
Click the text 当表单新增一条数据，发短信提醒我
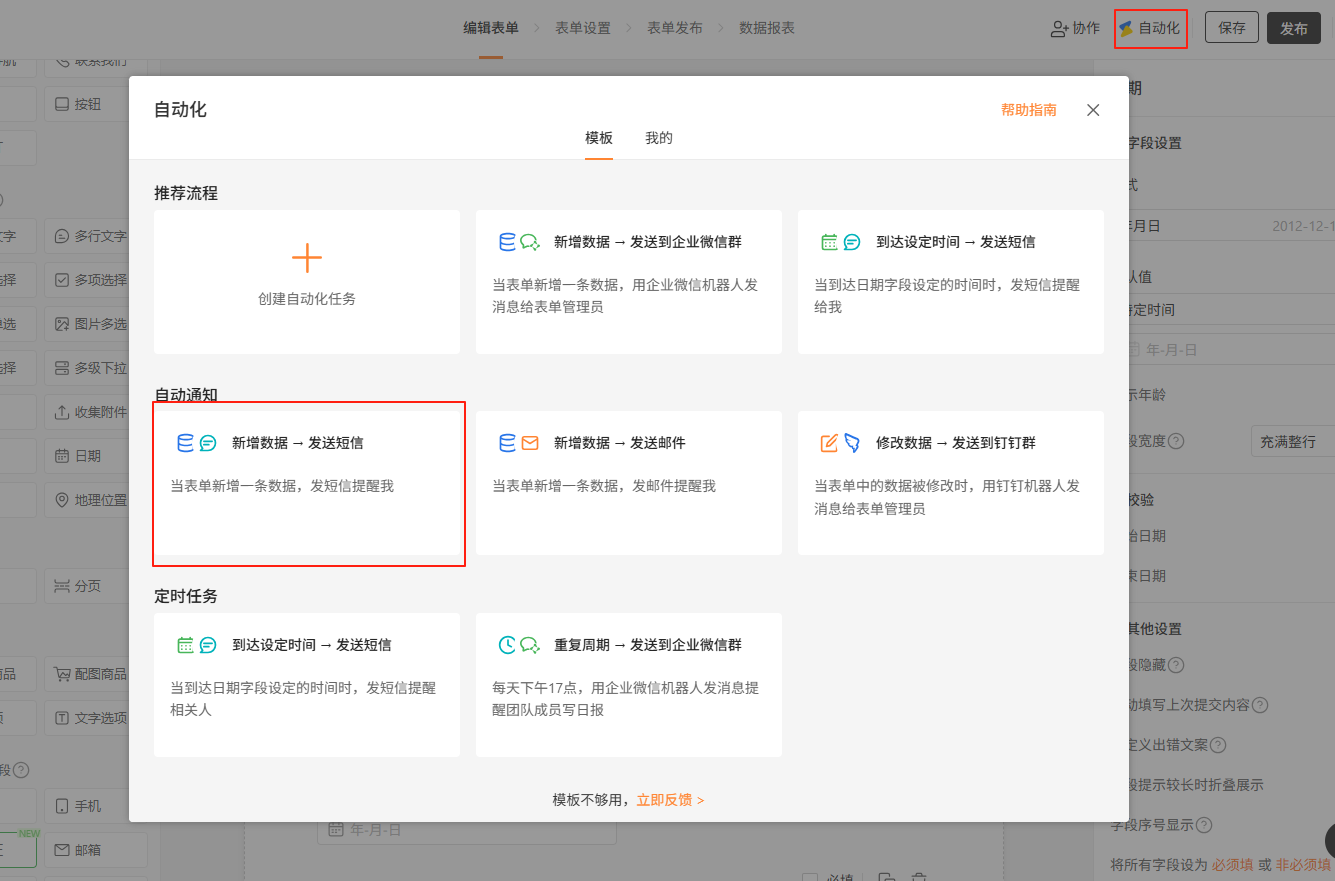pyautogui.click(x=282, y=486)
